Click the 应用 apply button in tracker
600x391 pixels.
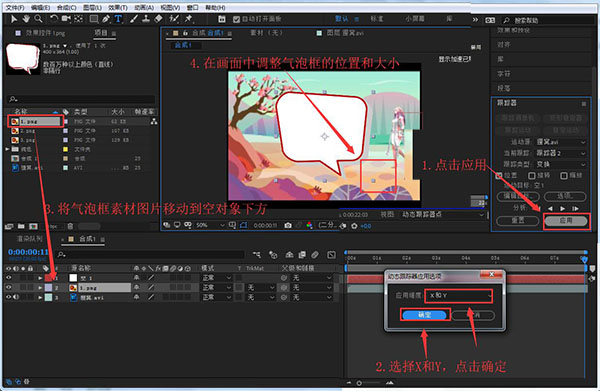point(566,221)
